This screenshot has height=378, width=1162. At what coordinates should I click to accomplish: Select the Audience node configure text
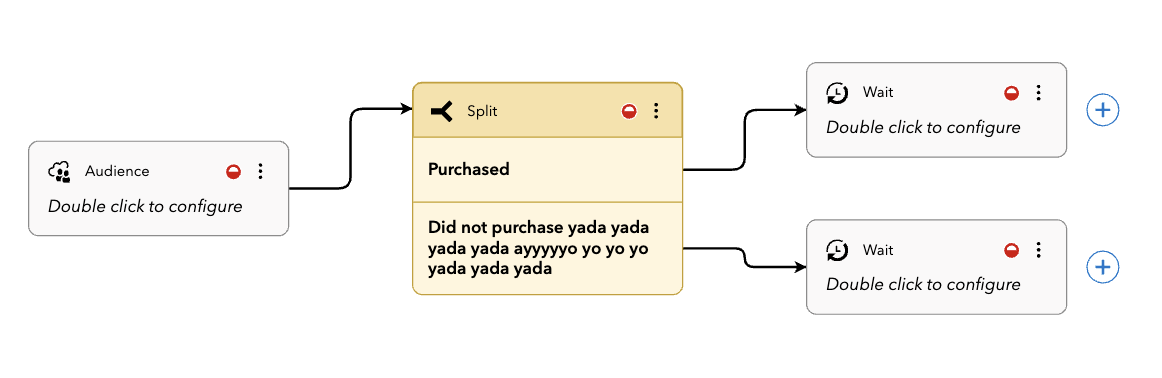pos(145,207)
